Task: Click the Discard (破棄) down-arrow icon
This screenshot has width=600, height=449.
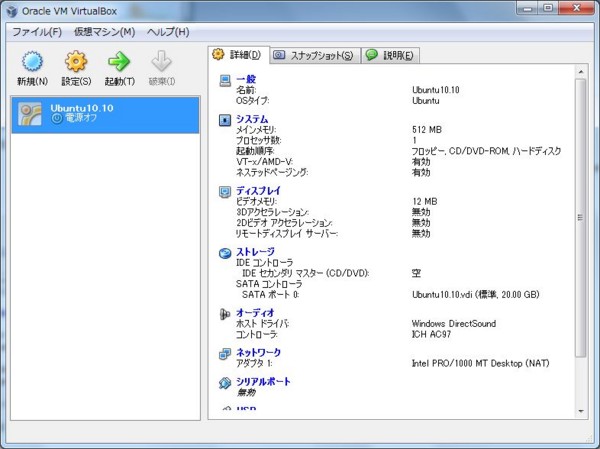Action: click(x=161, y=61)
